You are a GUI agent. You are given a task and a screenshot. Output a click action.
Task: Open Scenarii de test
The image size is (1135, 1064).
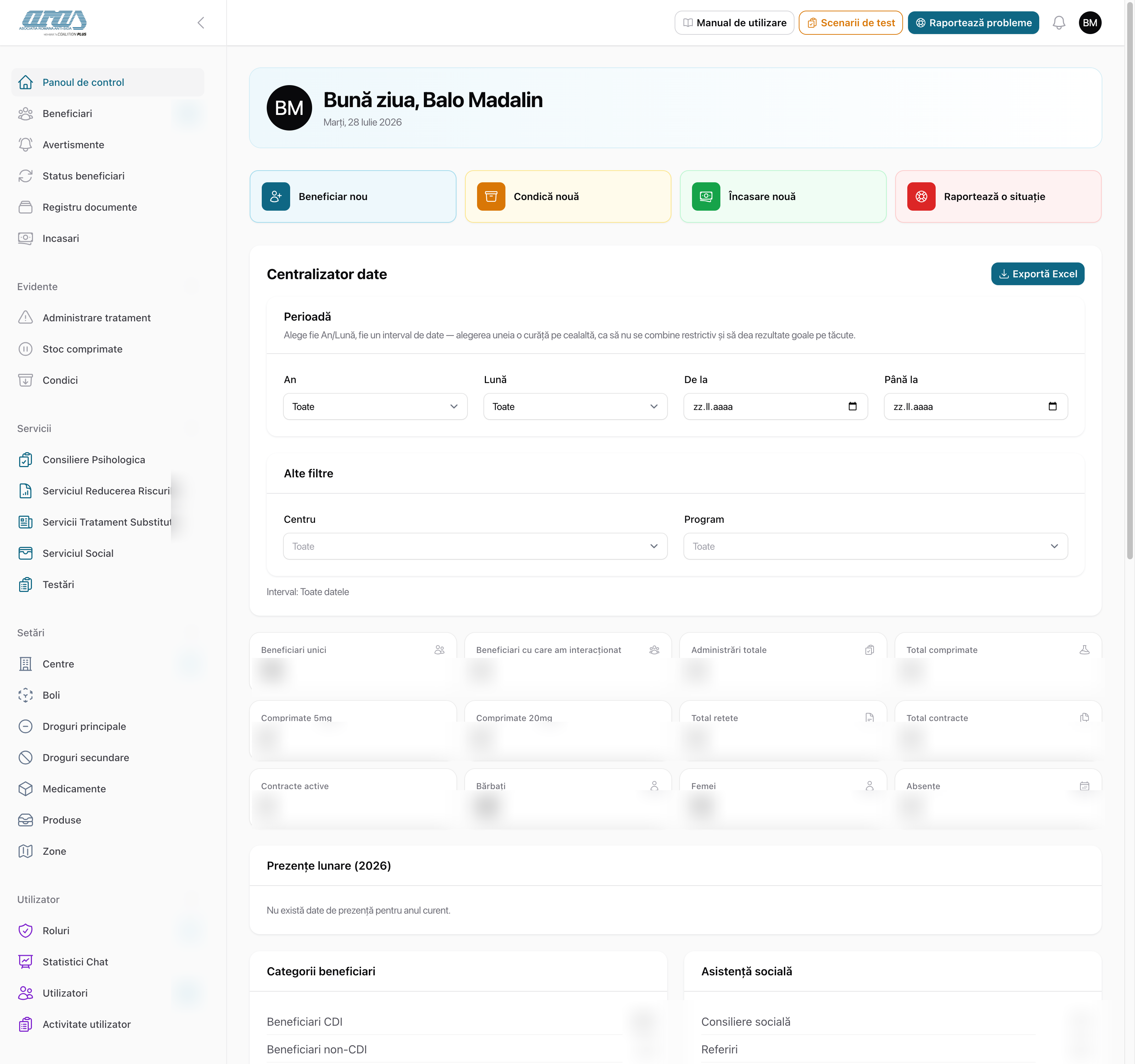tap(851, 23)
